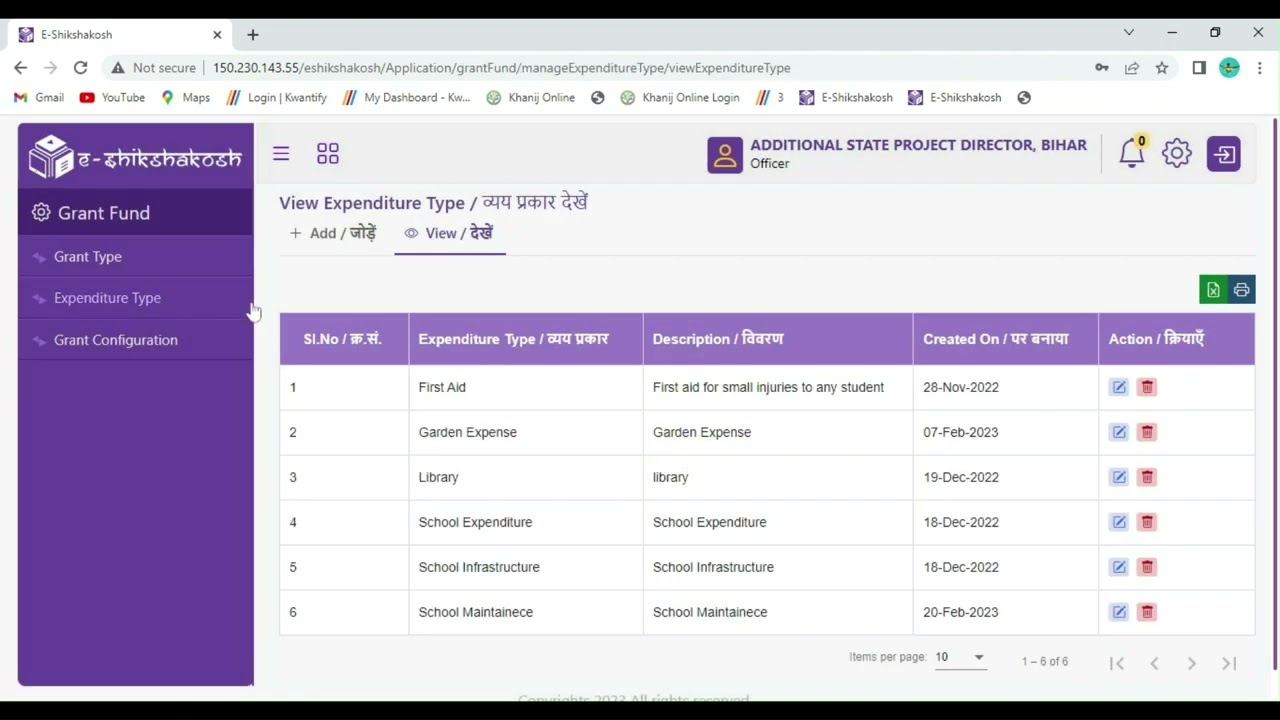
Task: Reload the browser page
Action: click(80, 67)
